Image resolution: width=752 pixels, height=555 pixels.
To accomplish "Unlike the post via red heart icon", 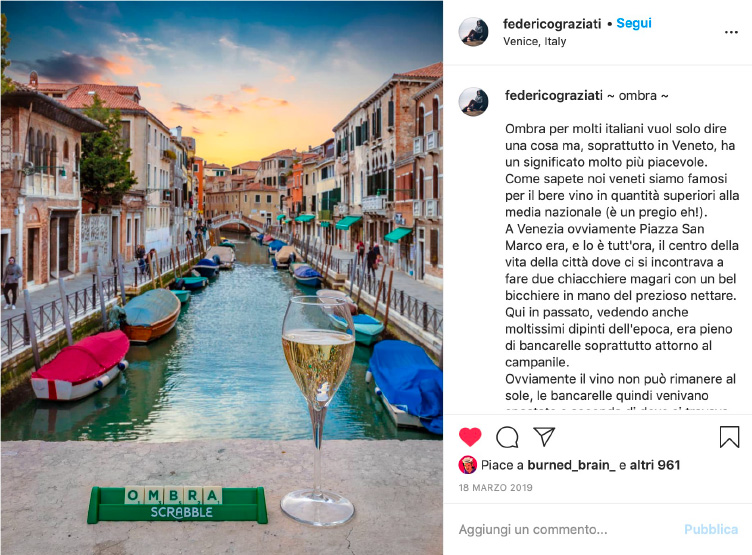I will coord(470,437).
